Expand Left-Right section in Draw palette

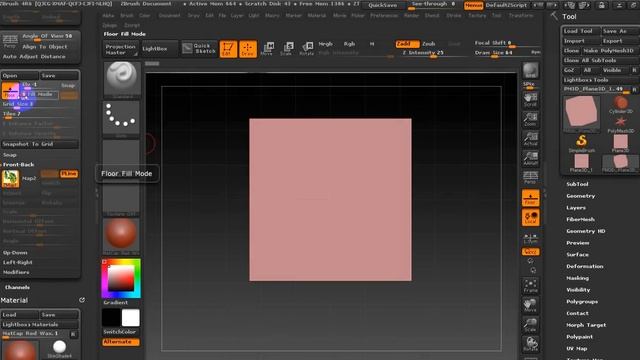click(18, 262)
